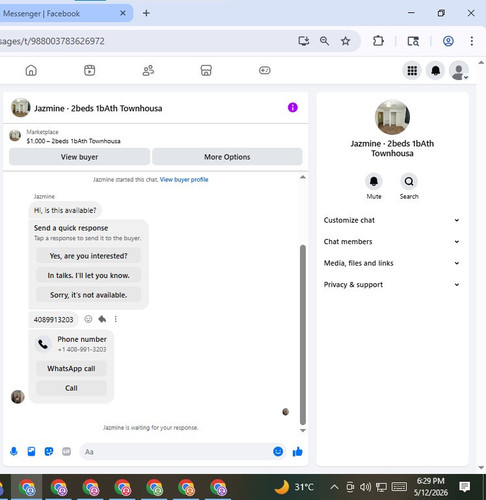Click the WhatsApp call button
The image size is (486, 500).
tap(71, 368)
